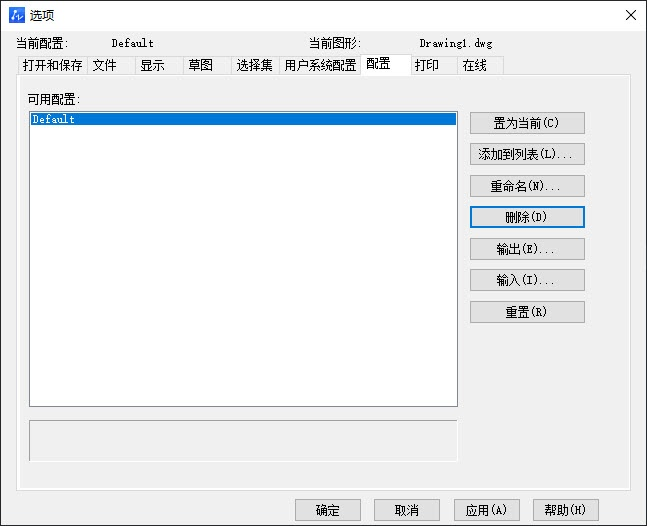
Task: Close the 选项 dialog window
Action: (x=630, y=15)
